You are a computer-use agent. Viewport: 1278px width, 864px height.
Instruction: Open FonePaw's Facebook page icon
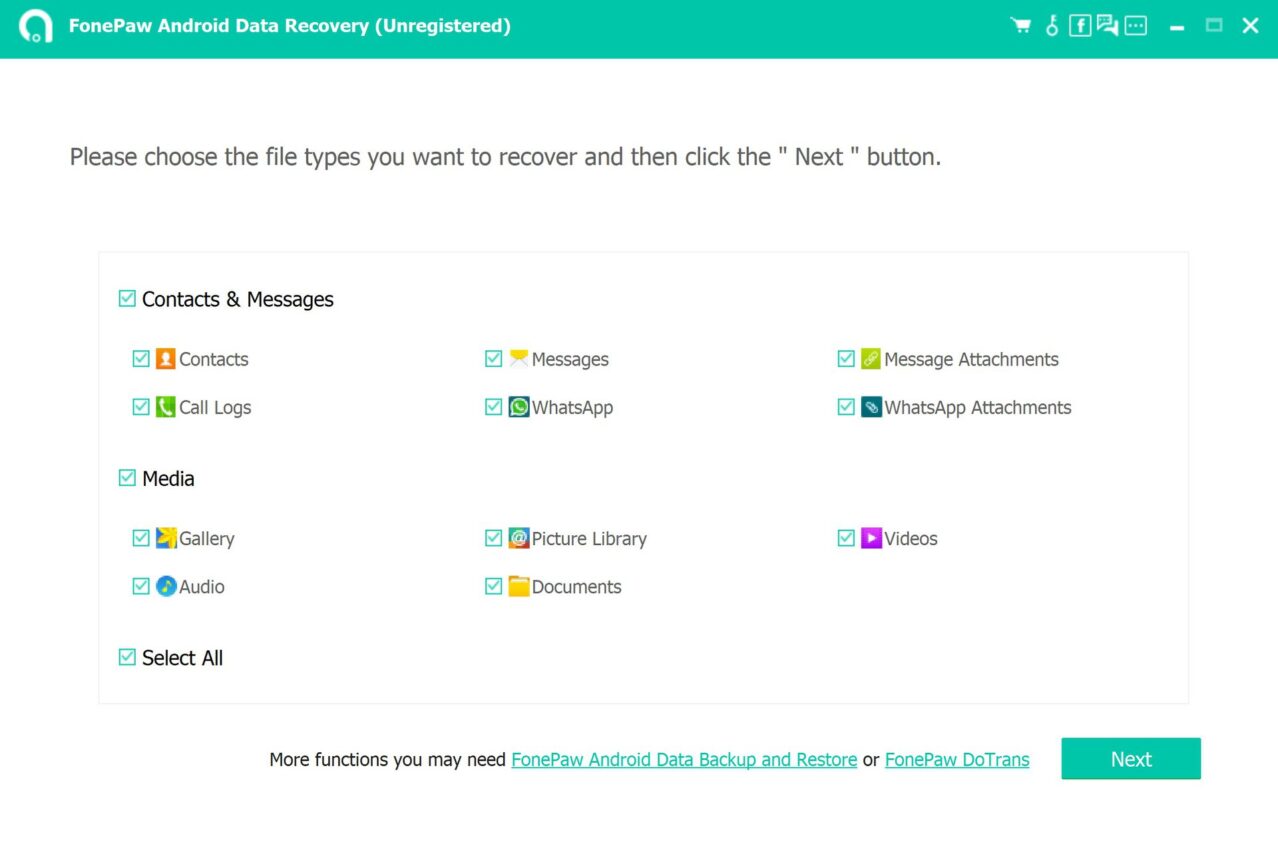1080,25
